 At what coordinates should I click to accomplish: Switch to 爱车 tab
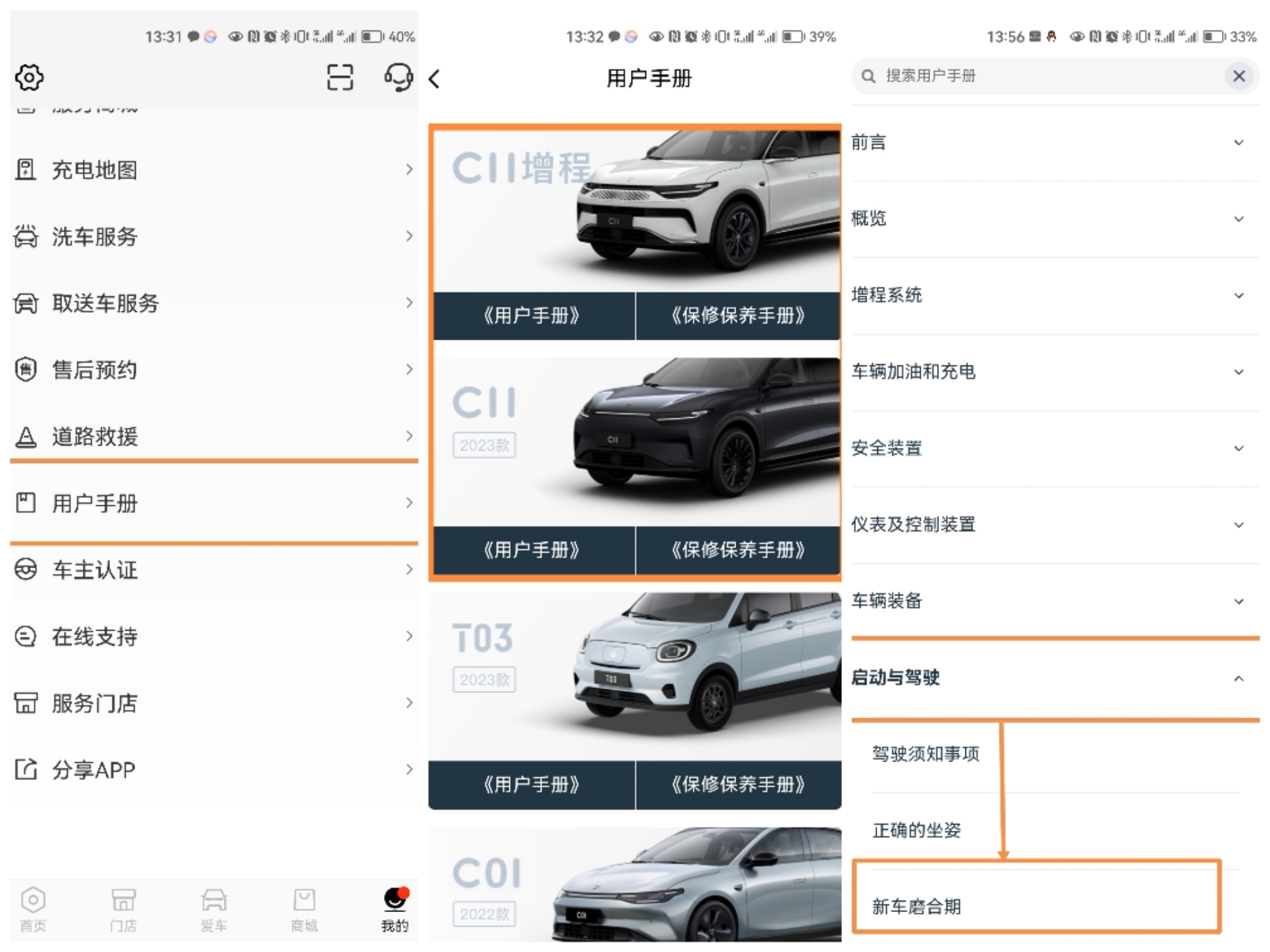(214, 910)
